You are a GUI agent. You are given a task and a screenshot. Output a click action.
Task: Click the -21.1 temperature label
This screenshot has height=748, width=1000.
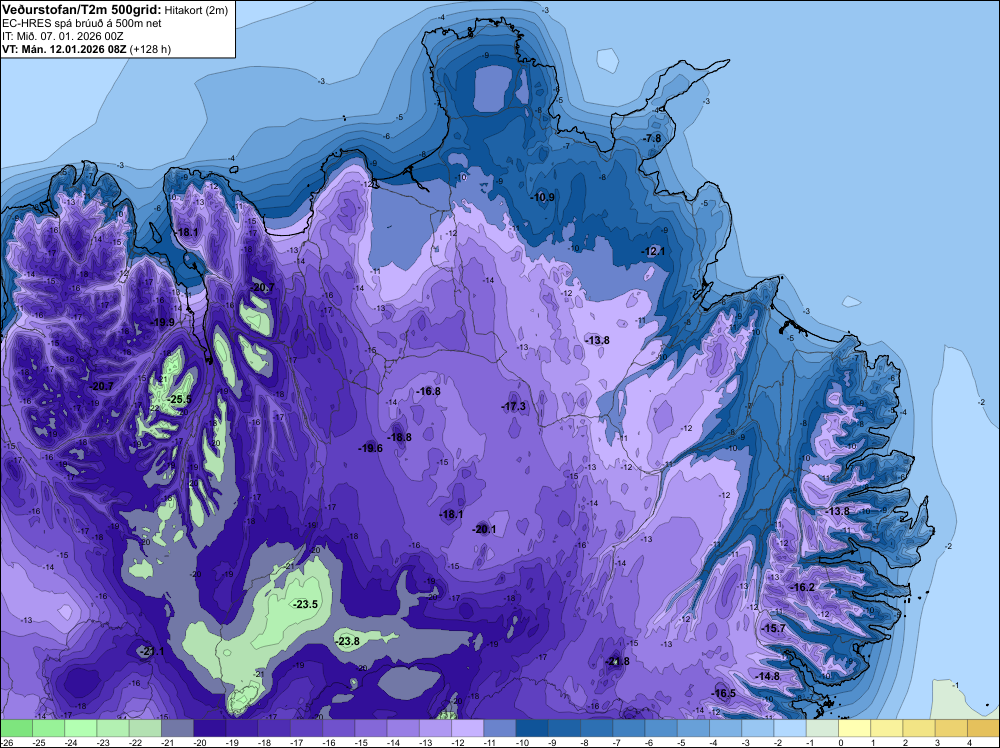click(152, 651)
